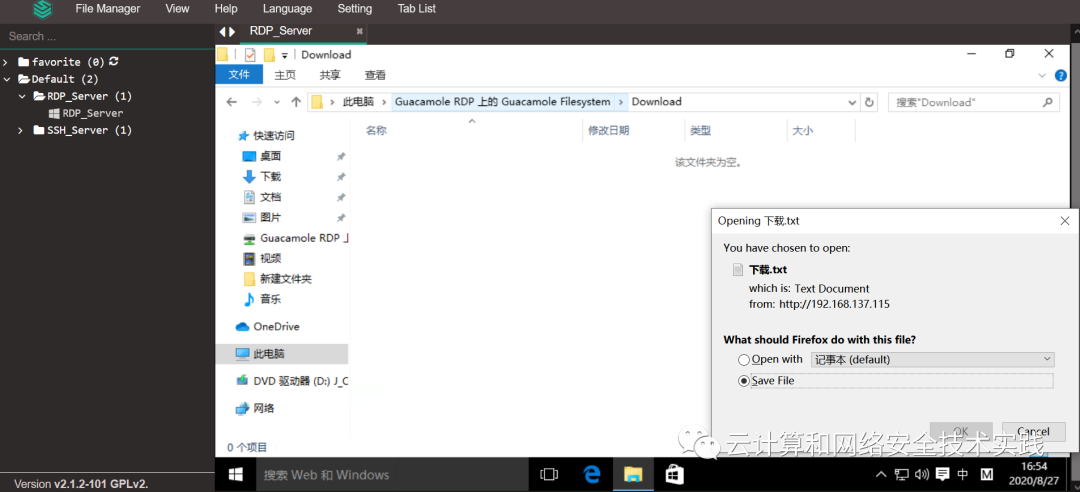
Task: Select the Open with radio button
Action: click(743, 360)
